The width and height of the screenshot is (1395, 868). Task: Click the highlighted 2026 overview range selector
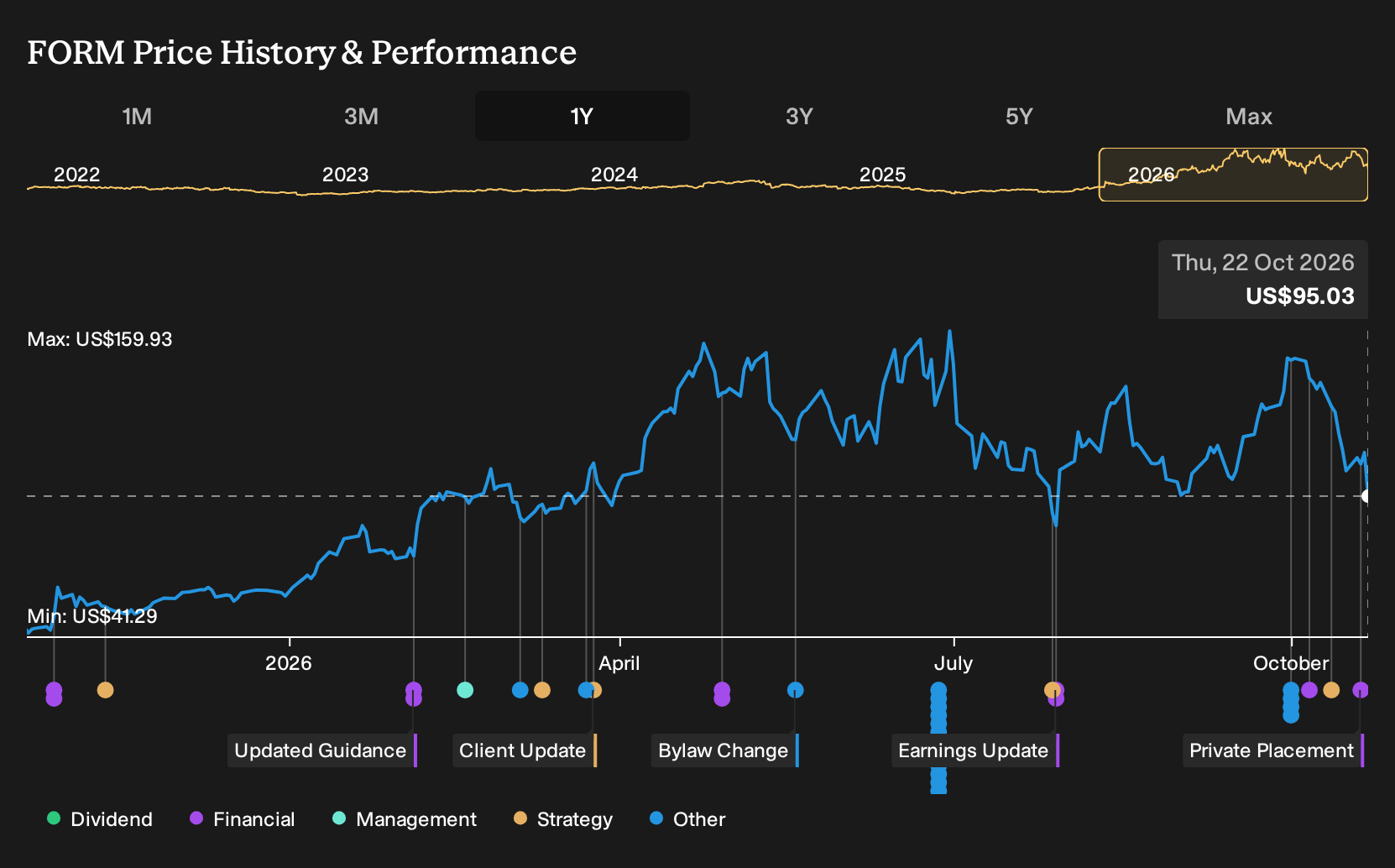click(1233, 175)
